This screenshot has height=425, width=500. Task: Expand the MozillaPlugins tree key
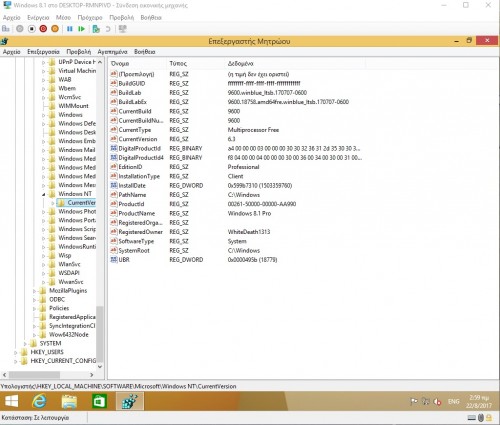(34, 291)
